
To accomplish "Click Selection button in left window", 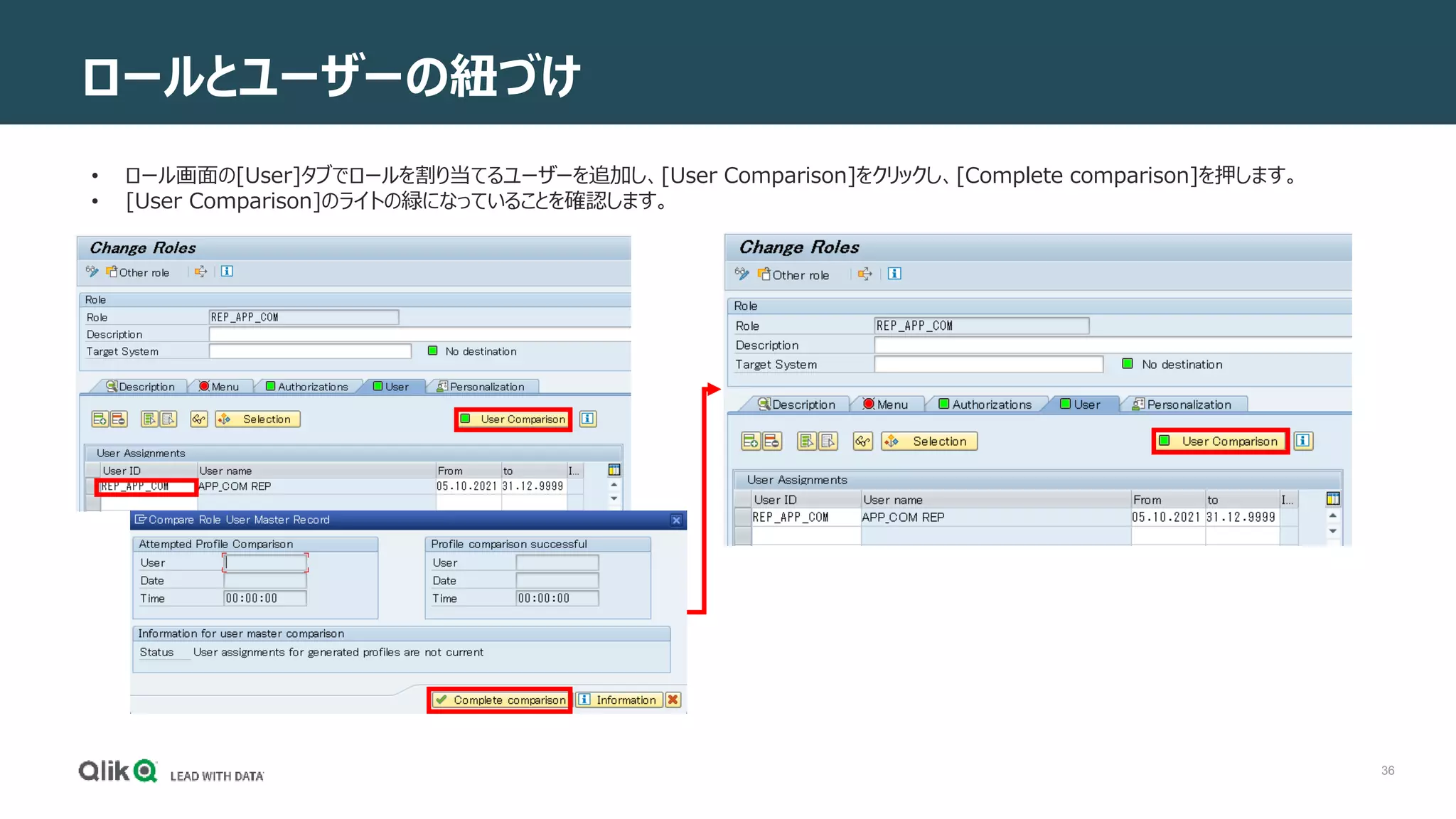I will [258, 419].
